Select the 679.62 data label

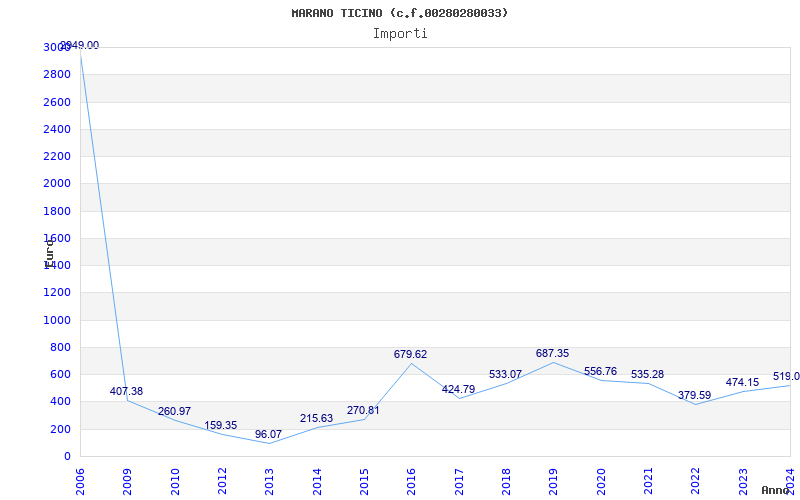(x=410, y=354)
